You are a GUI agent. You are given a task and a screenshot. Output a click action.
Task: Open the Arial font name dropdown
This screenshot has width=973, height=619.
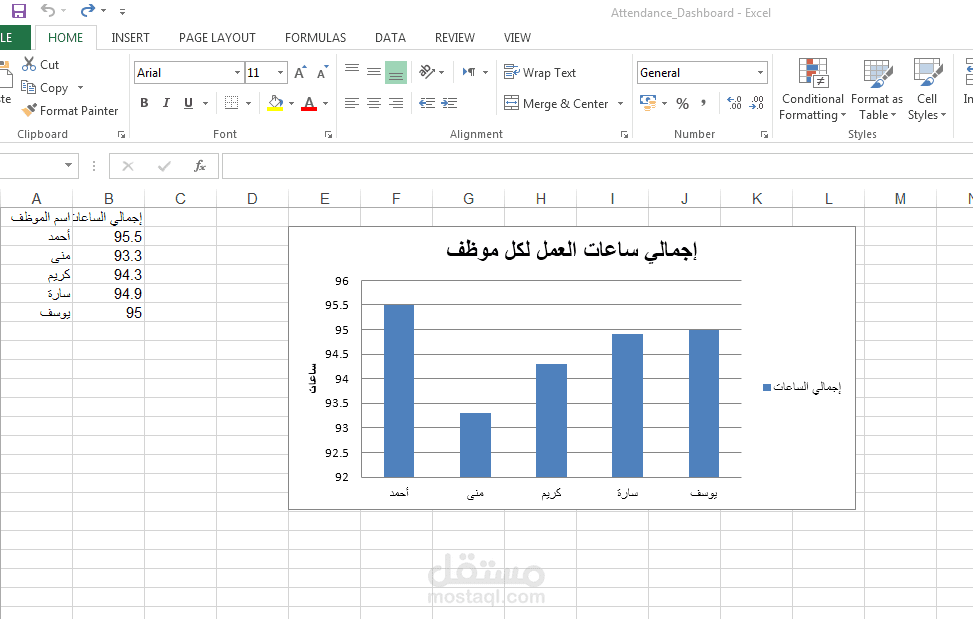(x=237, y=73)
